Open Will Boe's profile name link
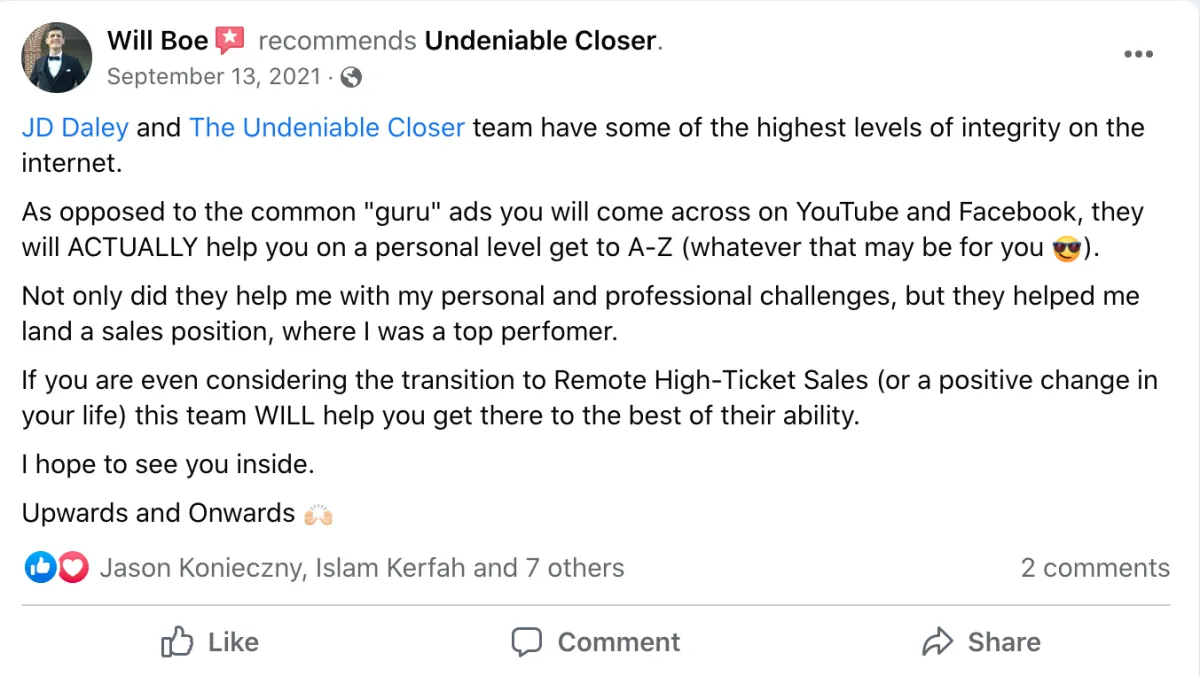This screenshot has height=676, width=1200. tap(158, 41)
